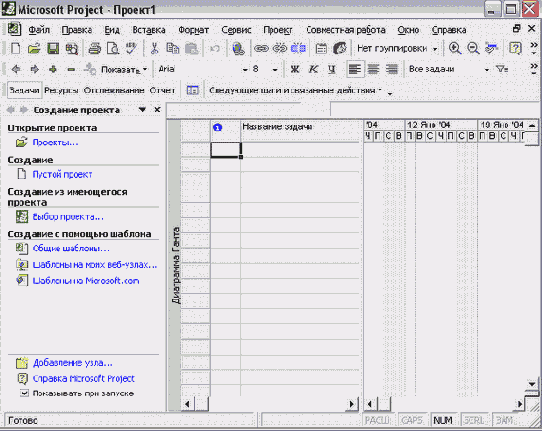Open the Правка menu
This screenshot has width=542, height=431.
point(77,30)
